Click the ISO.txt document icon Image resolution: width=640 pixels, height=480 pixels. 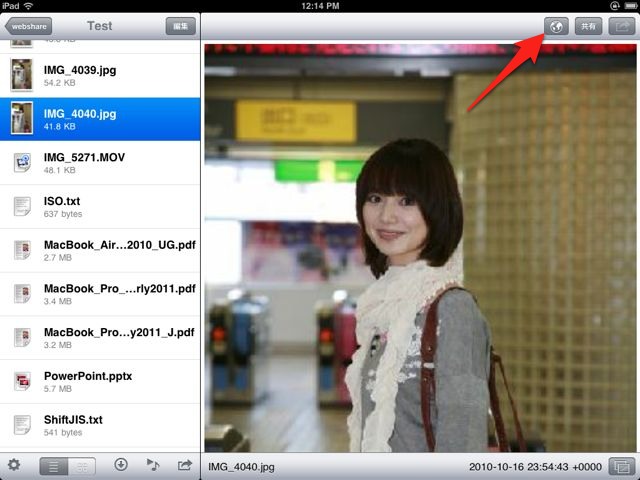(x=22, y=206)
